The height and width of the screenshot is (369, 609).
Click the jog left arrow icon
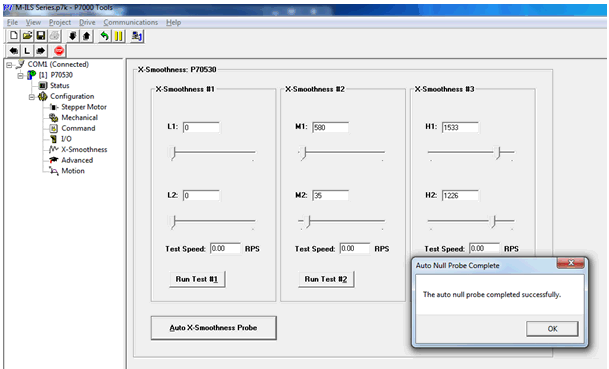(x=14, y=51)
